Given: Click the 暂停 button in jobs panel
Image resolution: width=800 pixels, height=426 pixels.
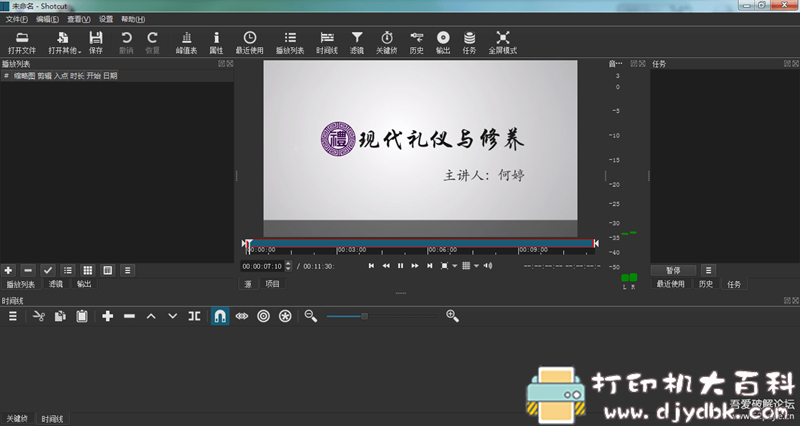Looking at the screenshot, I should coord(673,270).
